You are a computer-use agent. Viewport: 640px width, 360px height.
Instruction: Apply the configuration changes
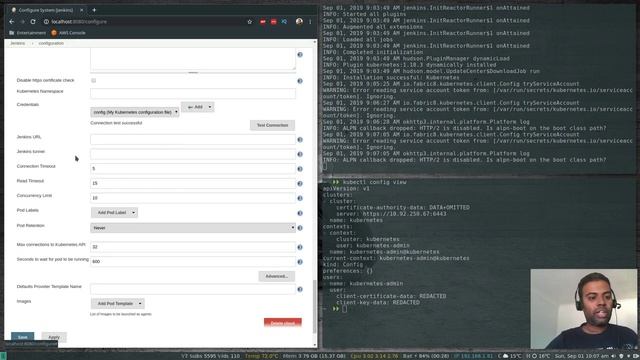point(54,337)
